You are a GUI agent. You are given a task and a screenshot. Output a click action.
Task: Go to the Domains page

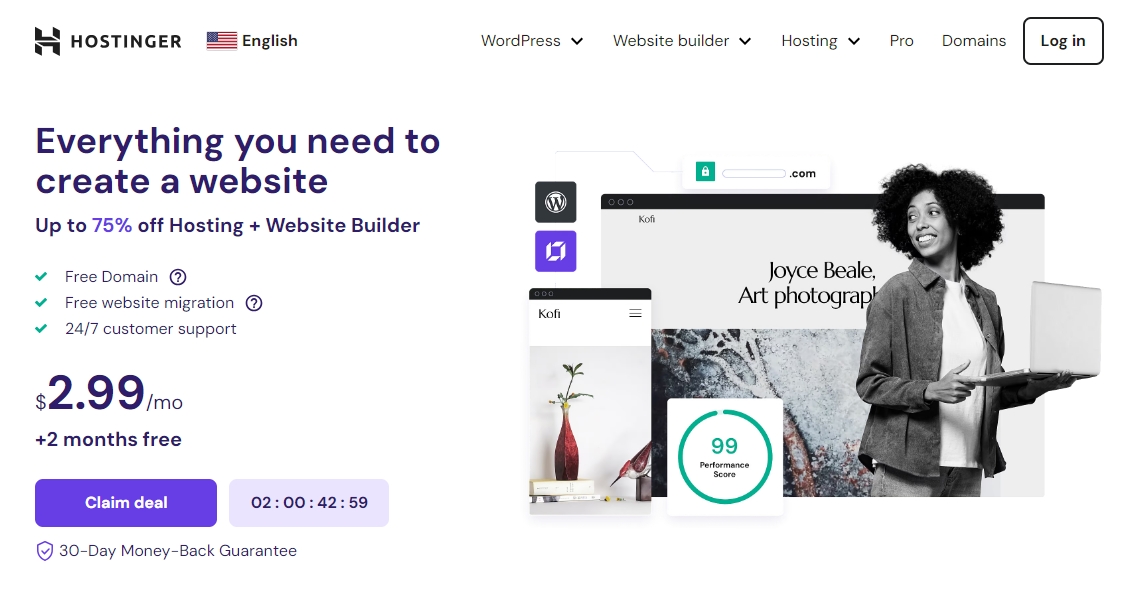[974, 41]
